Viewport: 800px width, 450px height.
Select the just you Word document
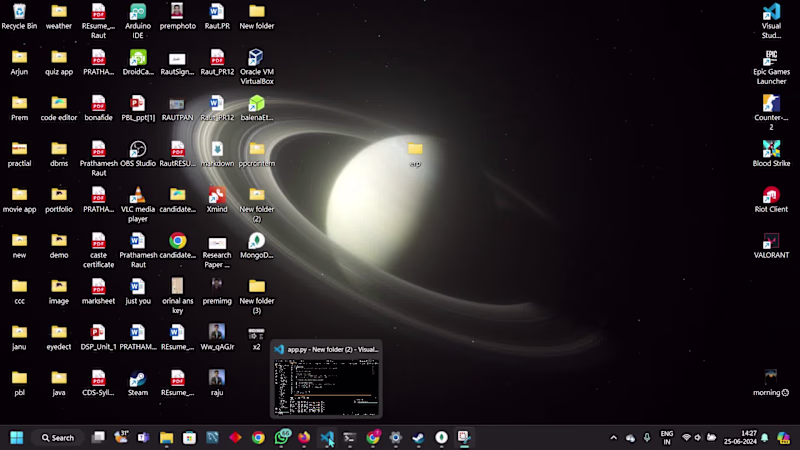pyautogui.click(x=138, y=291)
